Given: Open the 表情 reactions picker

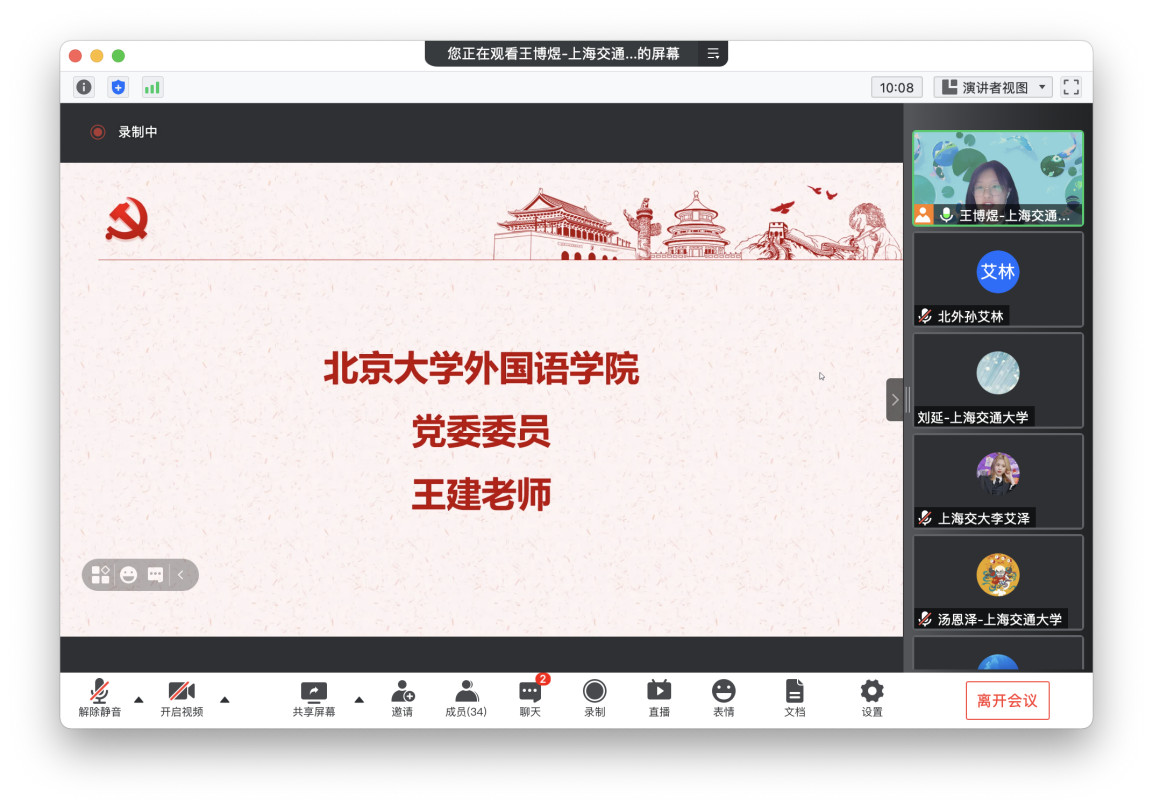Looking at the screenshot, I should point(724,698).
